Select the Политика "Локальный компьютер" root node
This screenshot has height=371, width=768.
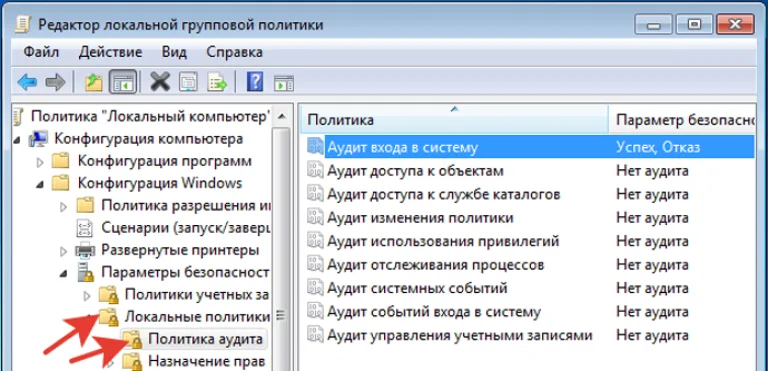[150, 117]
